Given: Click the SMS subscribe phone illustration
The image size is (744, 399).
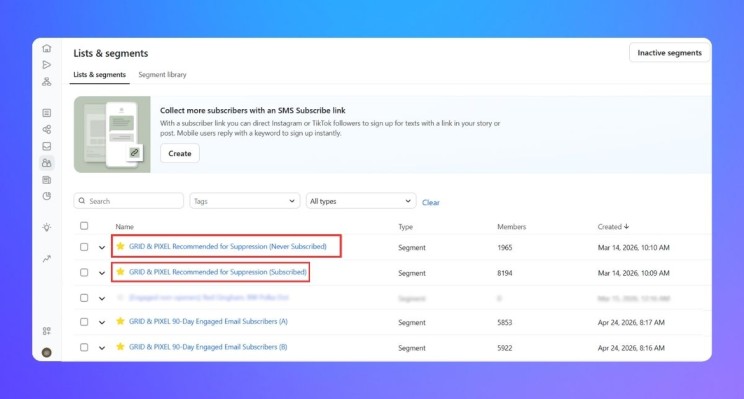Looking at the screenshot, I should tap(112, 134).
